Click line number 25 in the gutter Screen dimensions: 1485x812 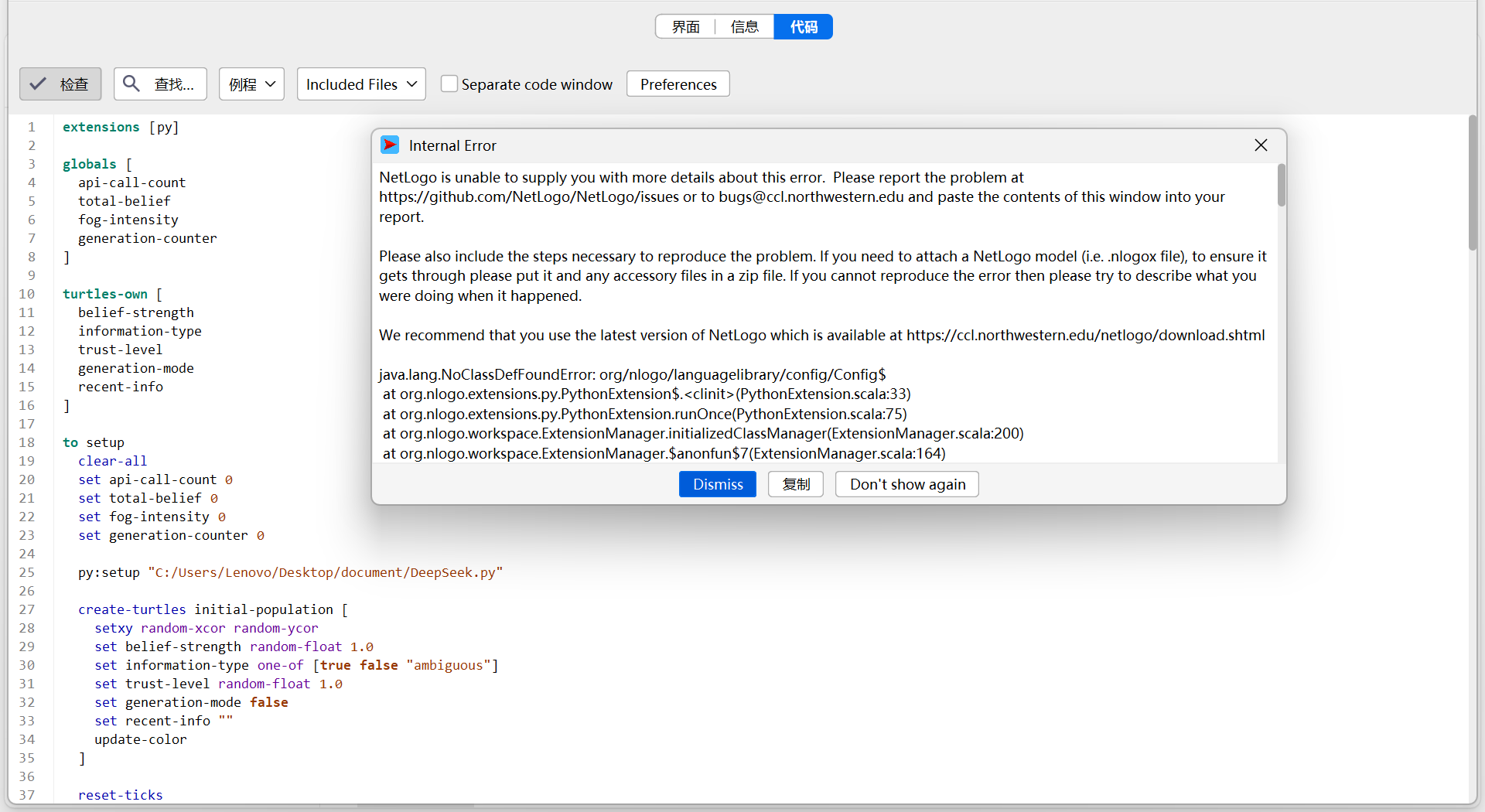click(x=27, y=572)
